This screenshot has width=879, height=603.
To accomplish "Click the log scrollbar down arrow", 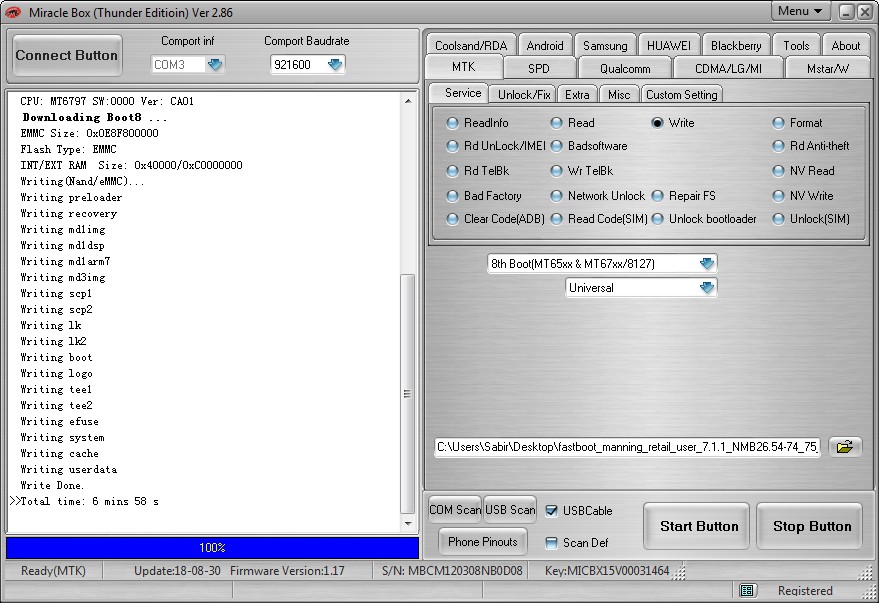I will pyautogui.click(x=408, y=523).
